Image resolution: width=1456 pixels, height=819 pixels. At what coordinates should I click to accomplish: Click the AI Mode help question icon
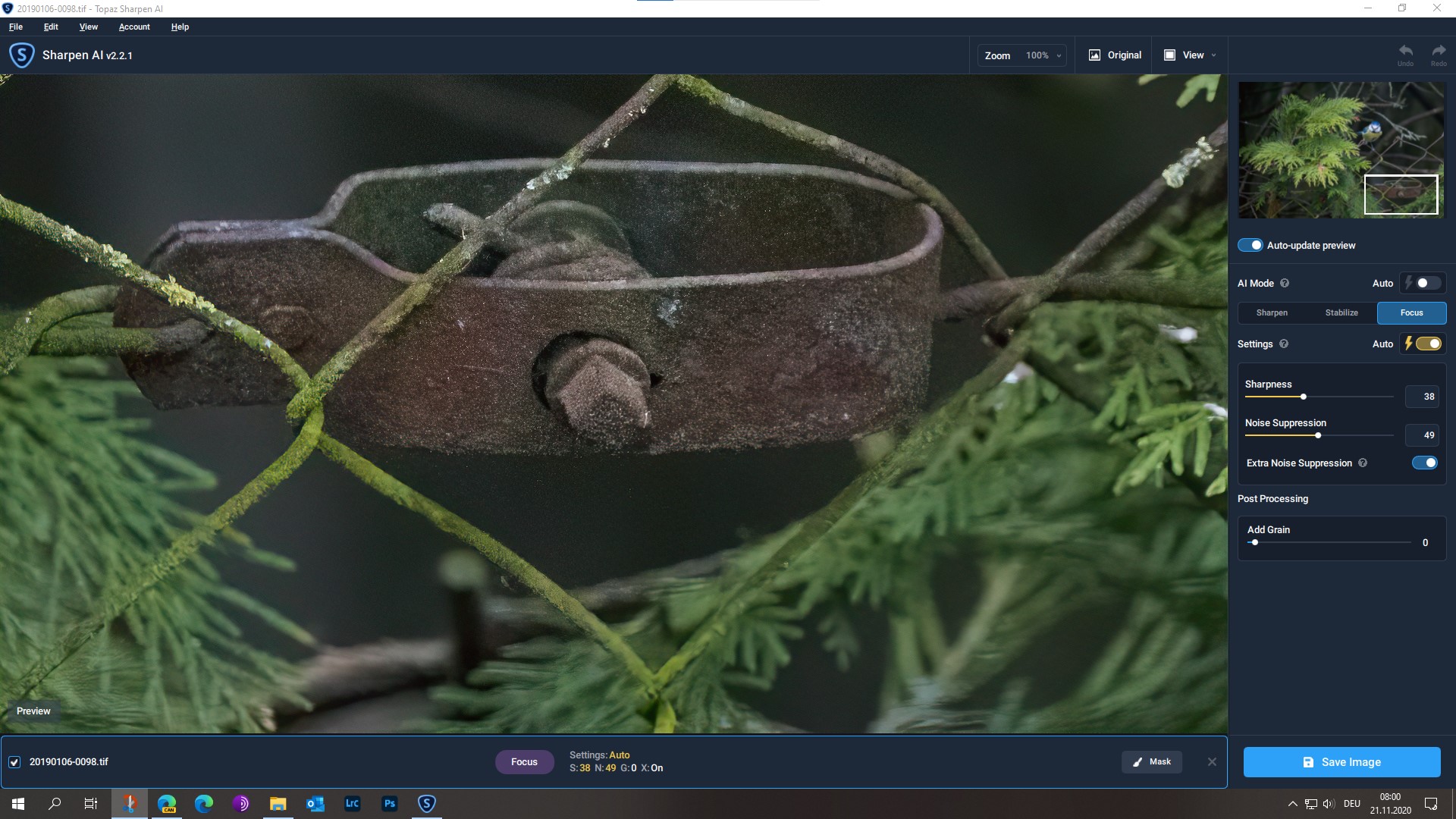point(1285,284)
